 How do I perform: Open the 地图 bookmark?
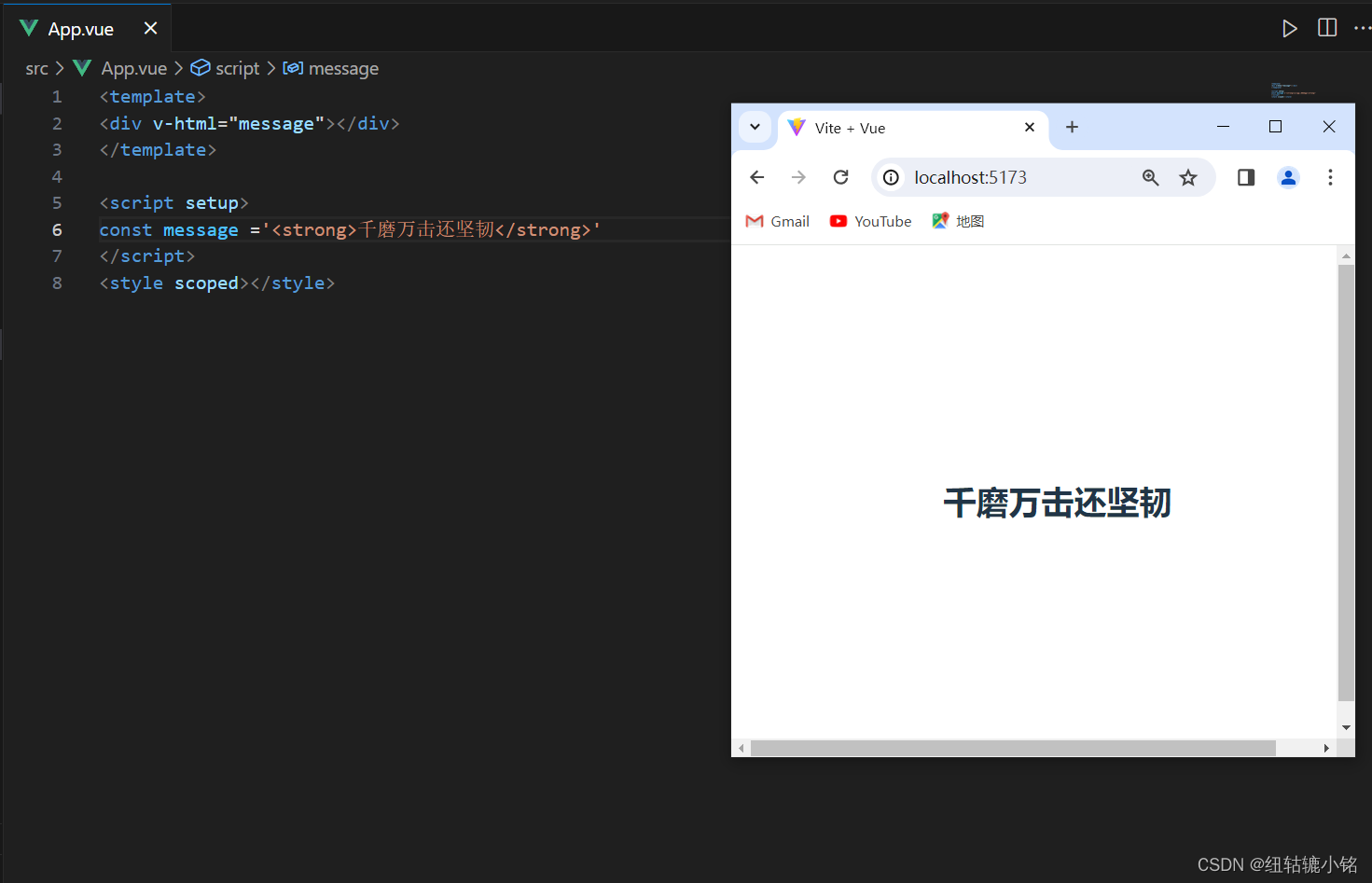pos(957,221)
